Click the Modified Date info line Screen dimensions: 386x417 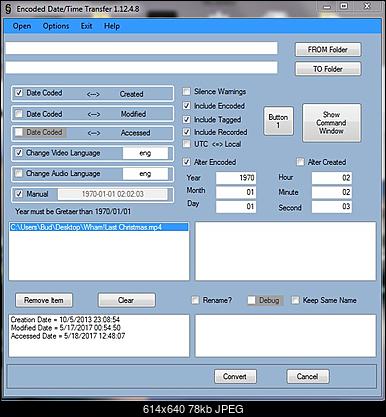66,328
